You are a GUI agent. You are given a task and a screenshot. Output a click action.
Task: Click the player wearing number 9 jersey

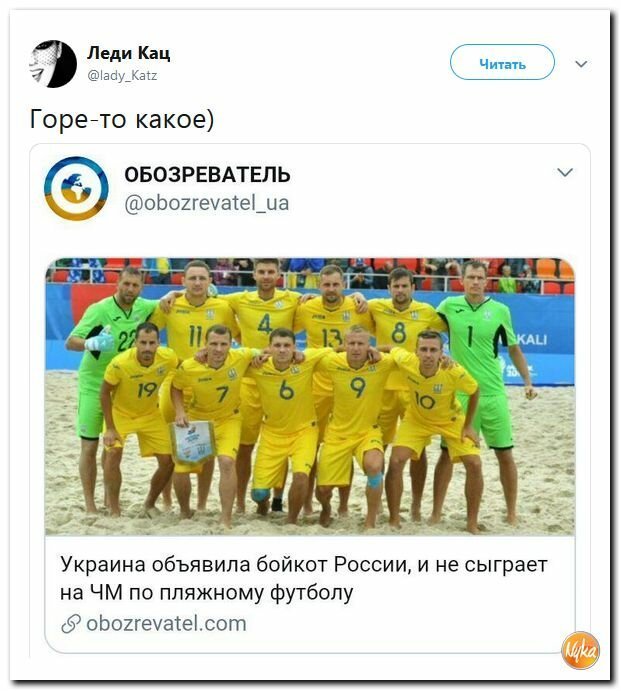click(x=355, y=414)
